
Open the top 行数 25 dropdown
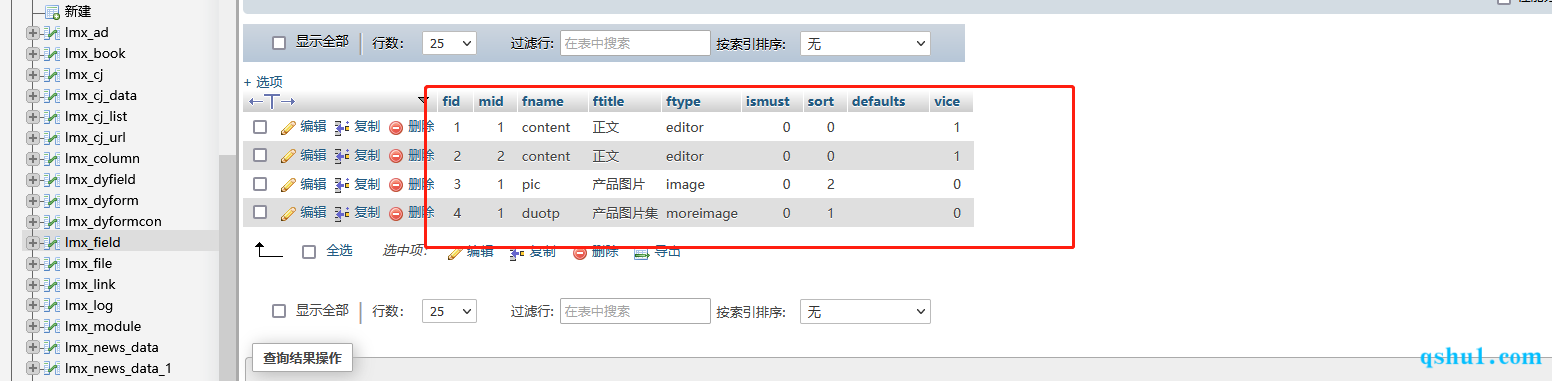click(450, 43)
